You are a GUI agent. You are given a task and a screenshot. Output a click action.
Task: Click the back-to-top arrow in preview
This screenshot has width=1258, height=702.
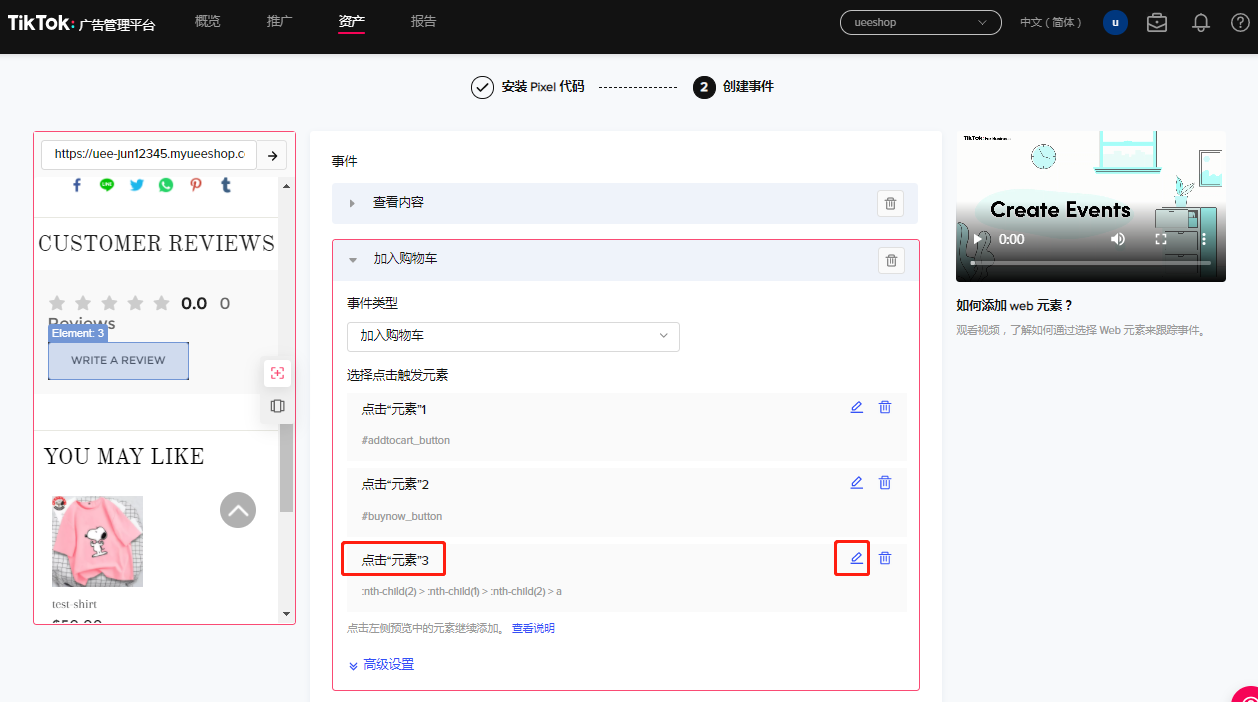coord(238,510)
